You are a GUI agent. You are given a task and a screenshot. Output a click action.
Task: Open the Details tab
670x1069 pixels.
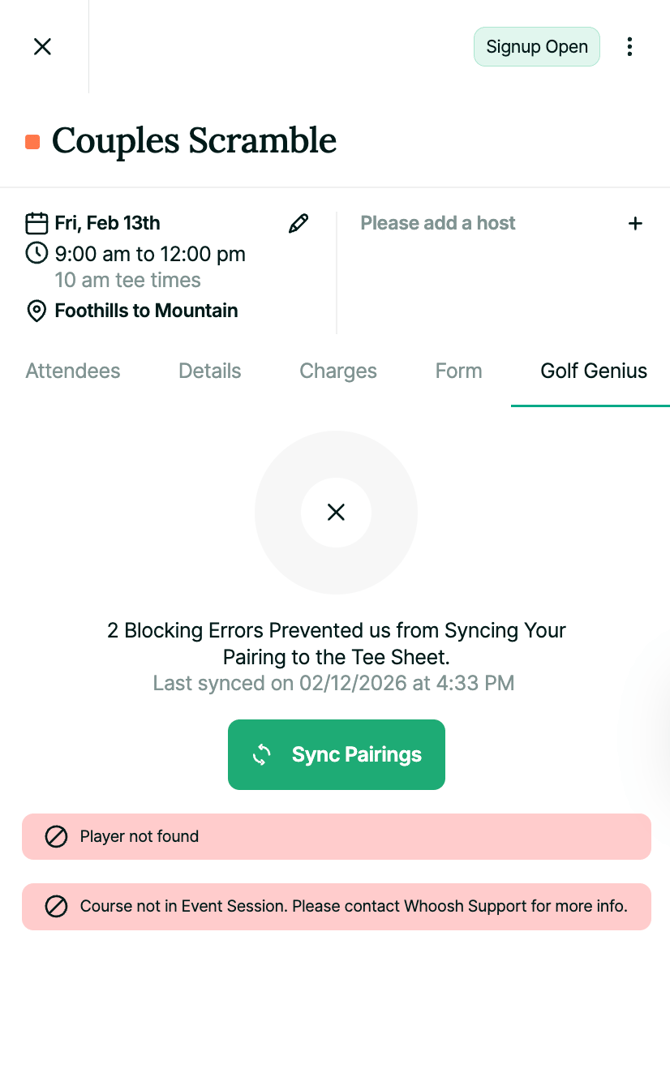click(x=210, y=371)
